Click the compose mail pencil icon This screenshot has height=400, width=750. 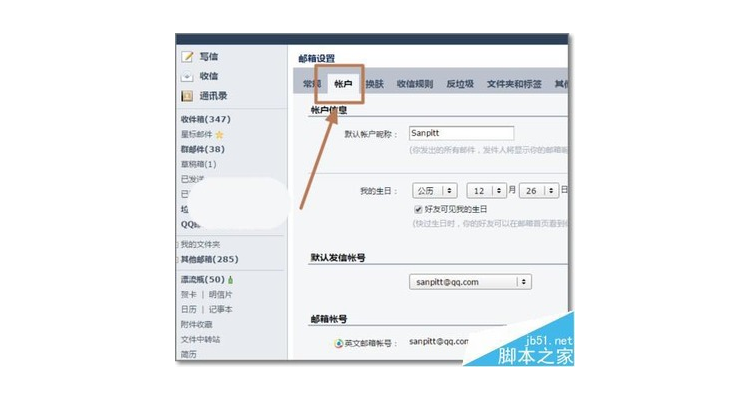(187, 57)
